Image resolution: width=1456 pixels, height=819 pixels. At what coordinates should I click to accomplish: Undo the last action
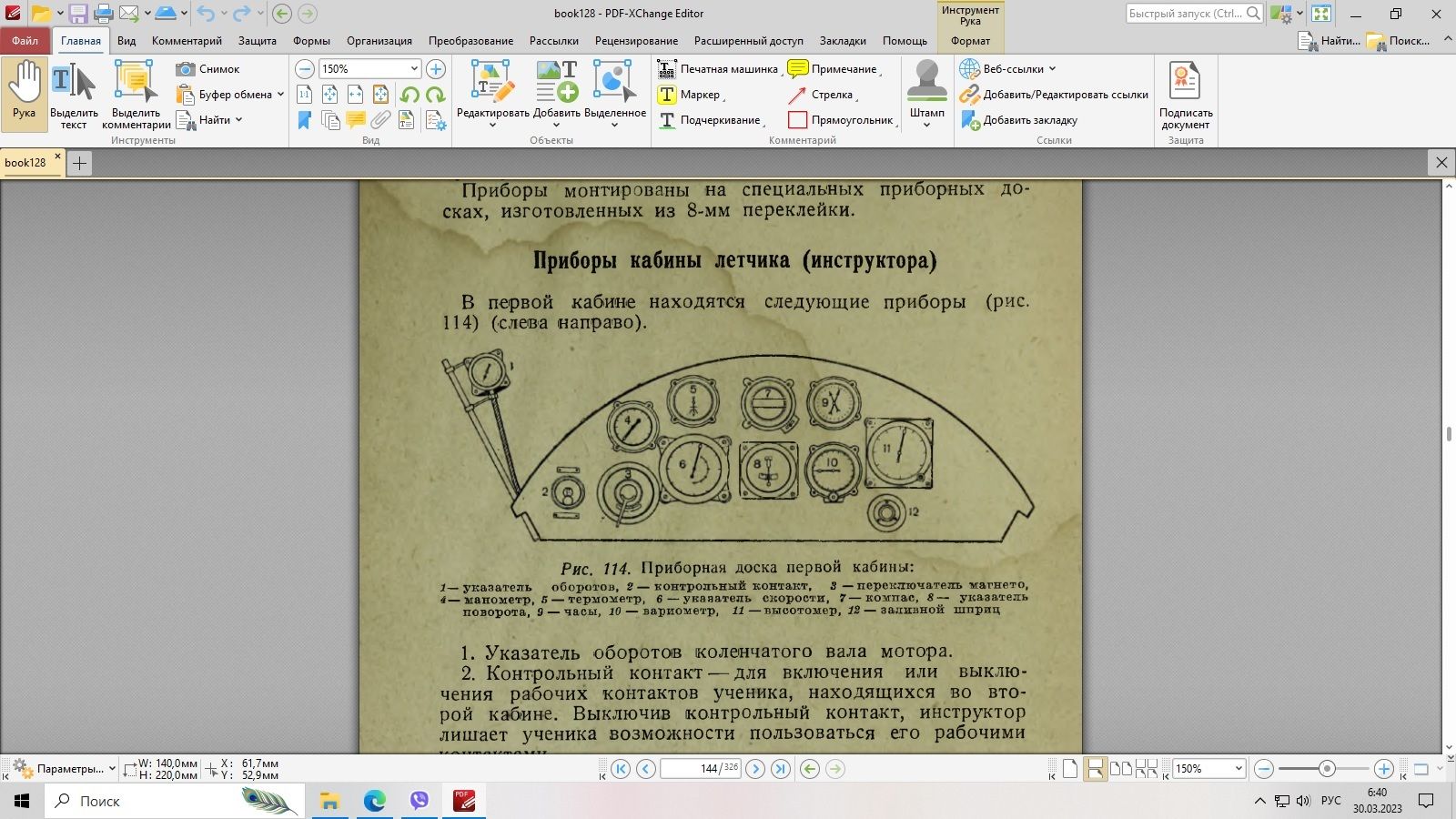(206, 14)
